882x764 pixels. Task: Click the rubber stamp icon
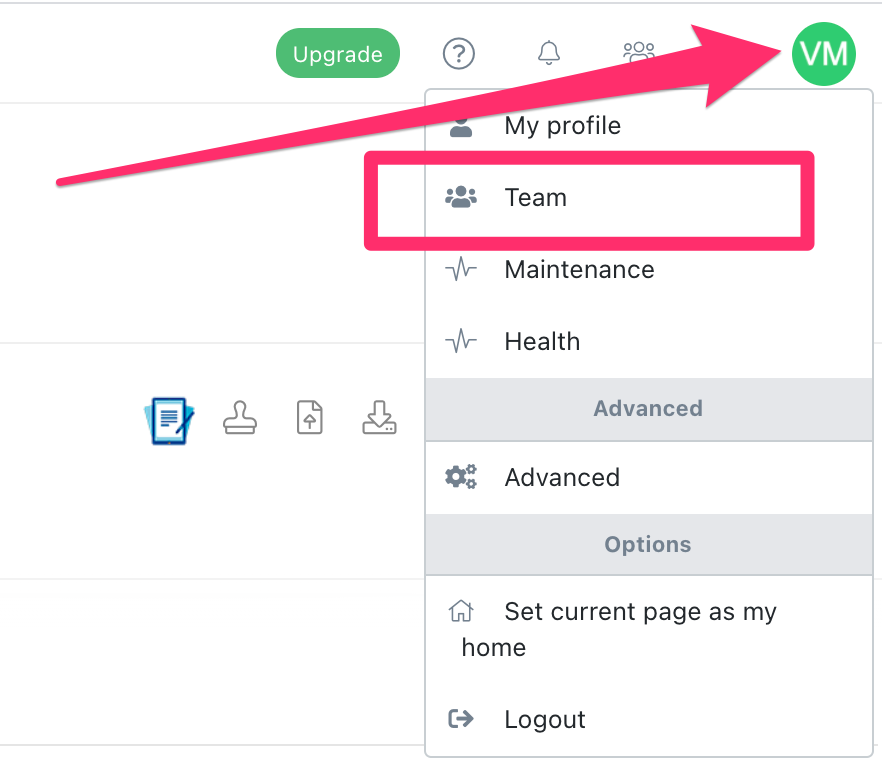(x=239, y=418)
